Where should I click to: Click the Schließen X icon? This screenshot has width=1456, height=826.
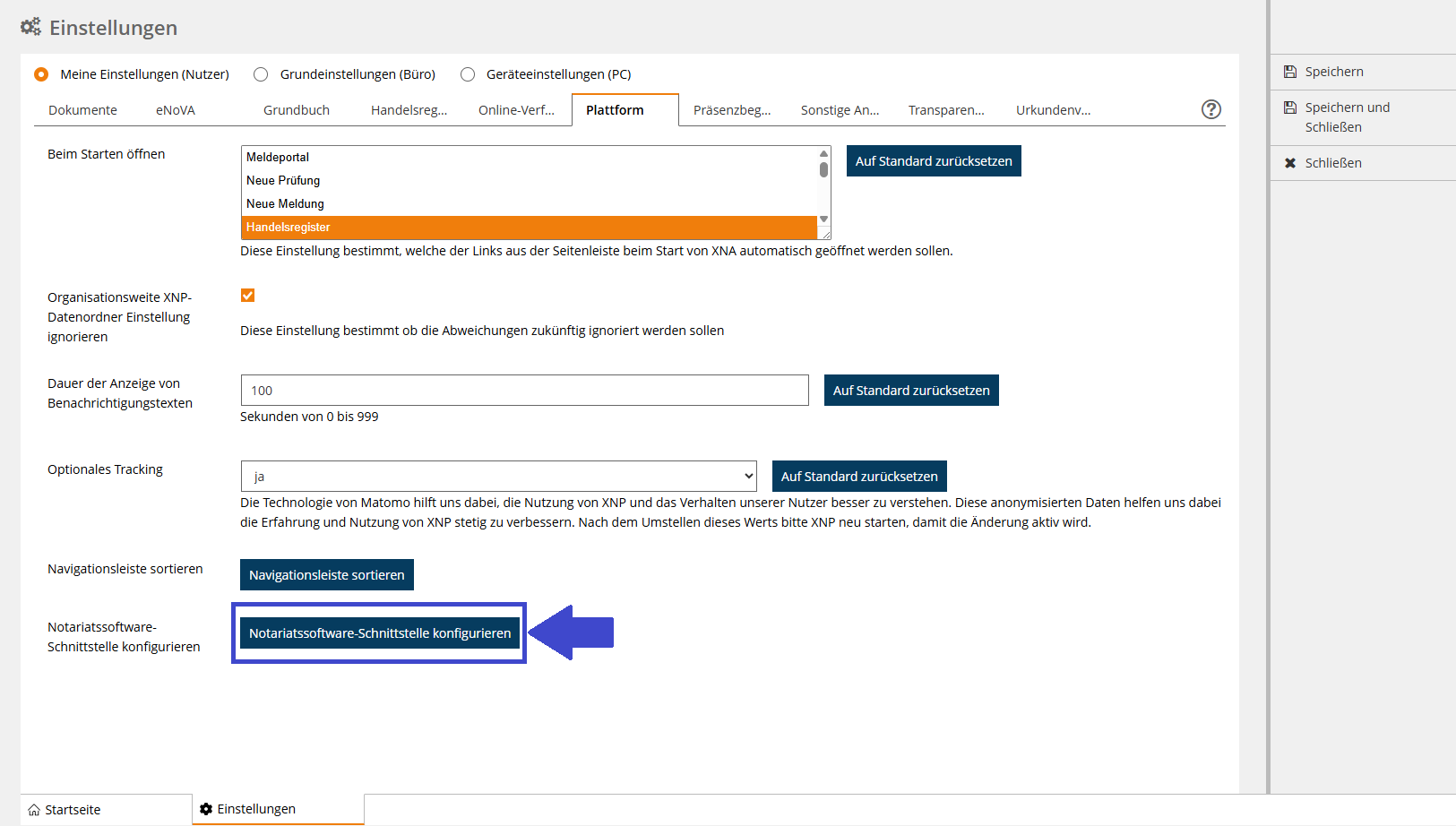[1290, 163]
